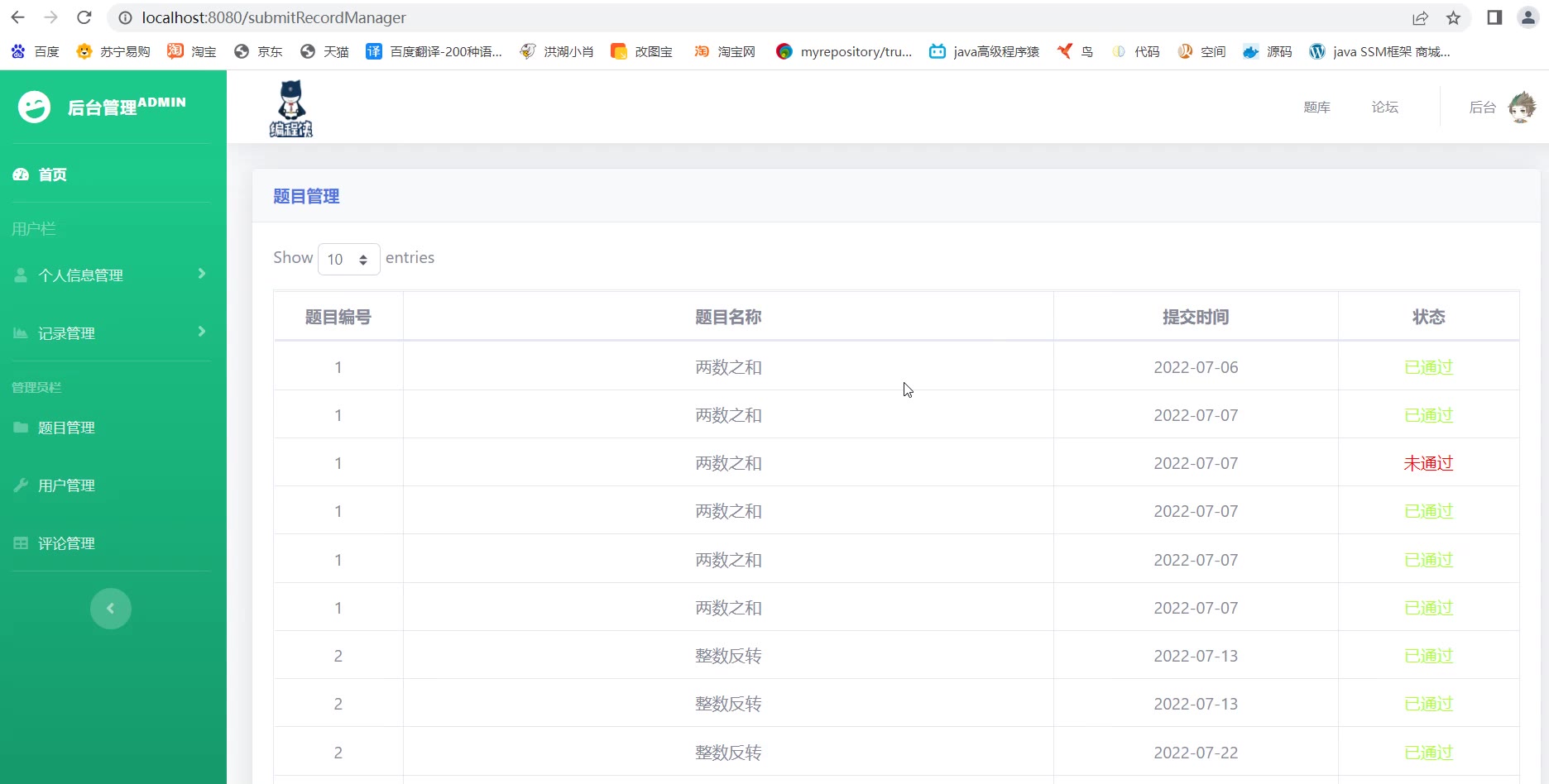This screenshot has height=784, width=1549.
Task: Open the 鸟 bookmark
Action: point(1075,51)
